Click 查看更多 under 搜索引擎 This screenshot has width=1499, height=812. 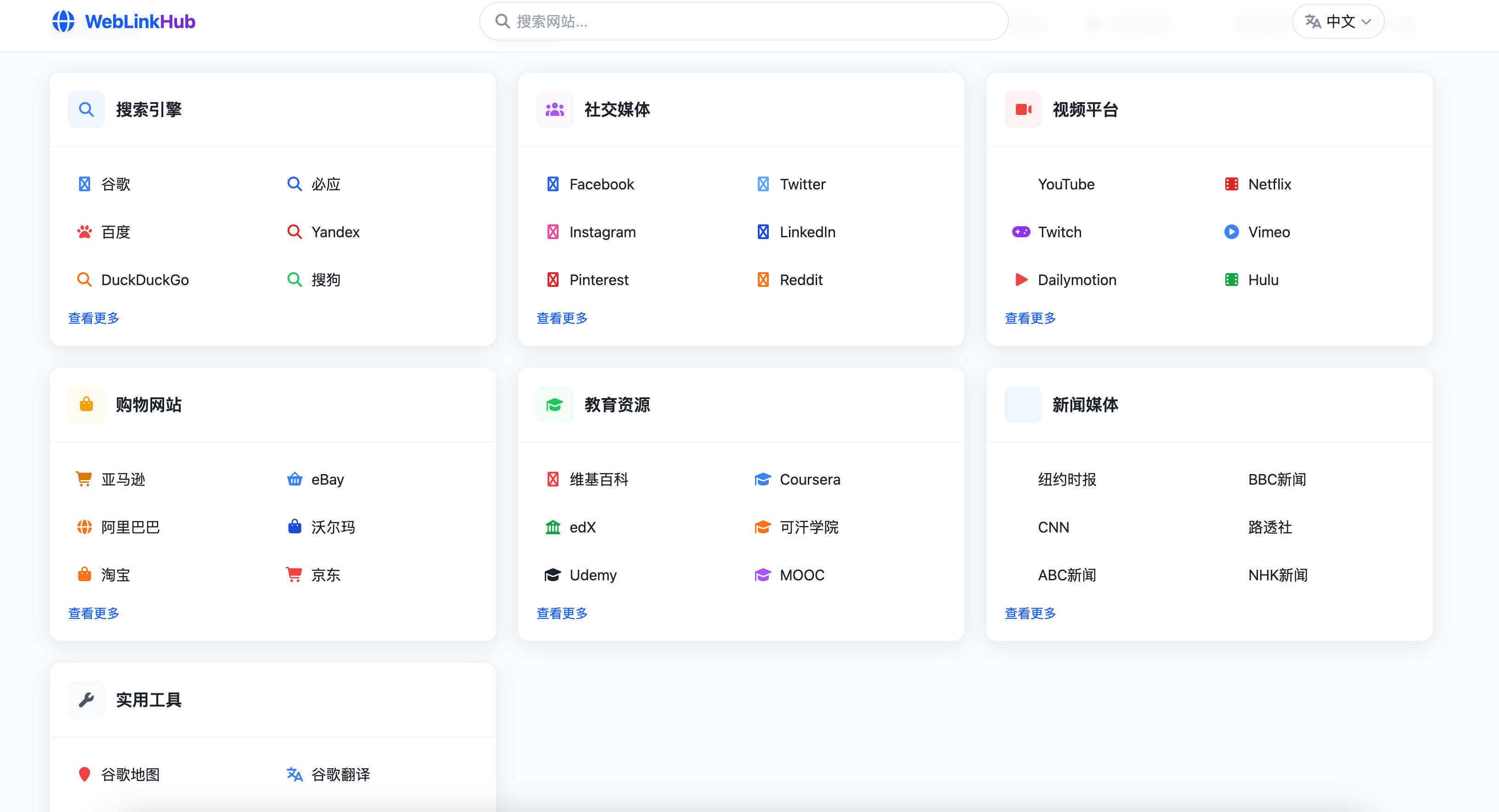94,318
